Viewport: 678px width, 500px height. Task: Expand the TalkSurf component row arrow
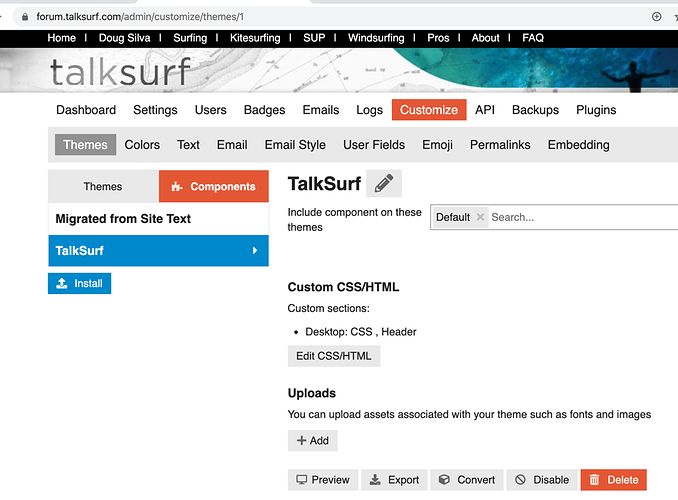point(255,250)
